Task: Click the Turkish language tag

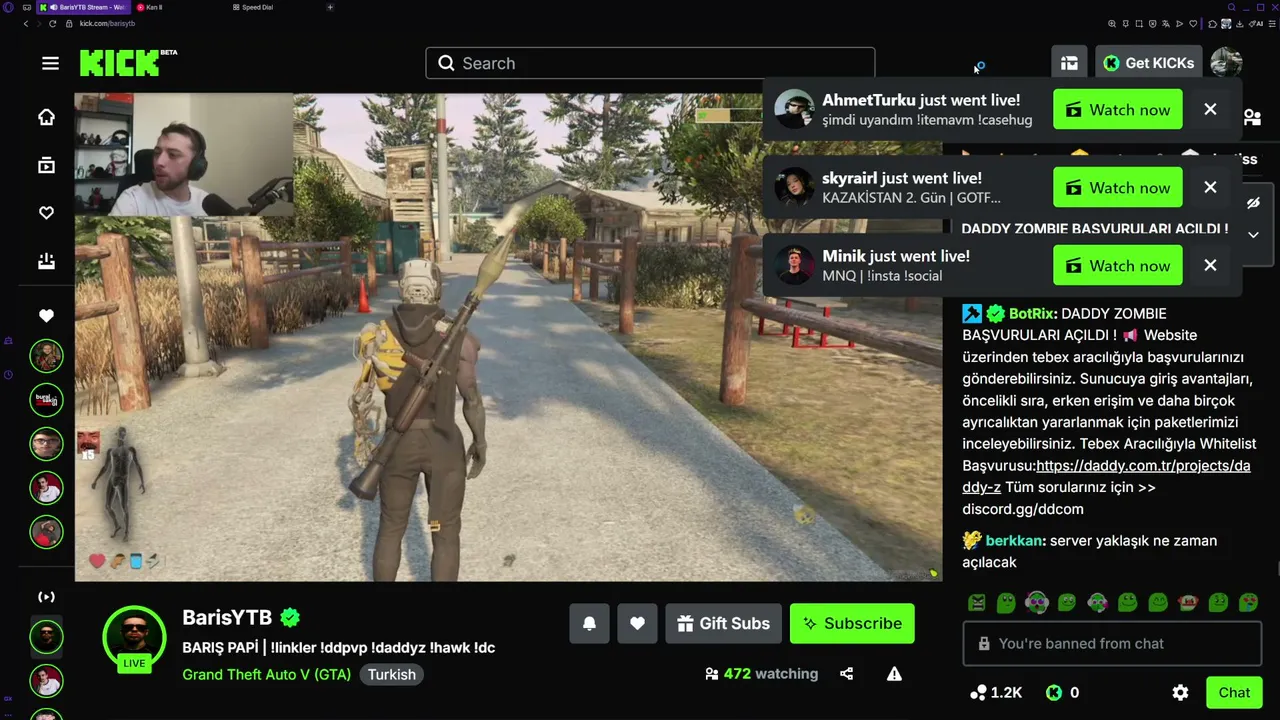Action: click(x=391, y=674)
